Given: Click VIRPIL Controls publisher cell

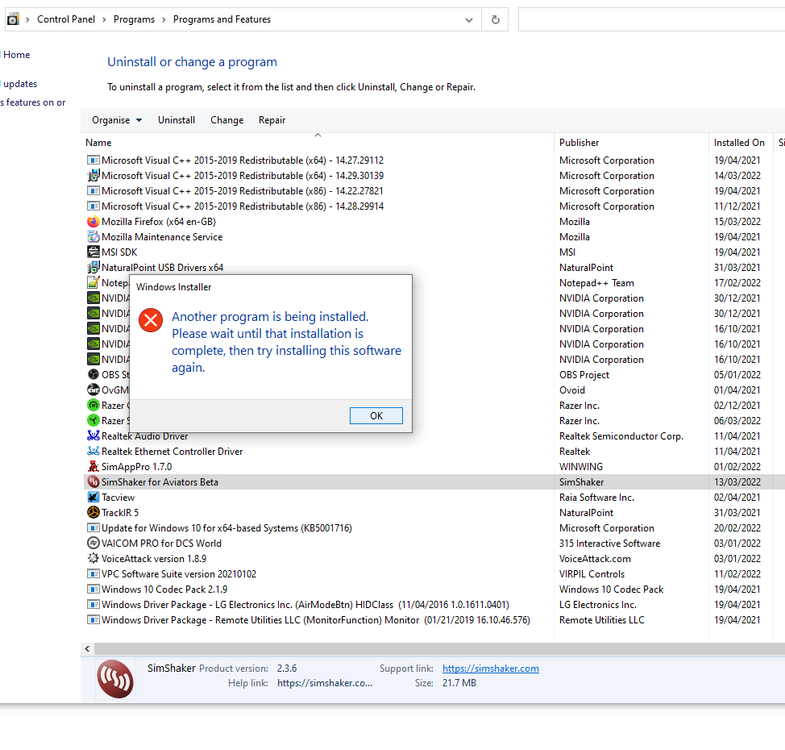Looking at the screenshot, I should [x=592, y=574].
